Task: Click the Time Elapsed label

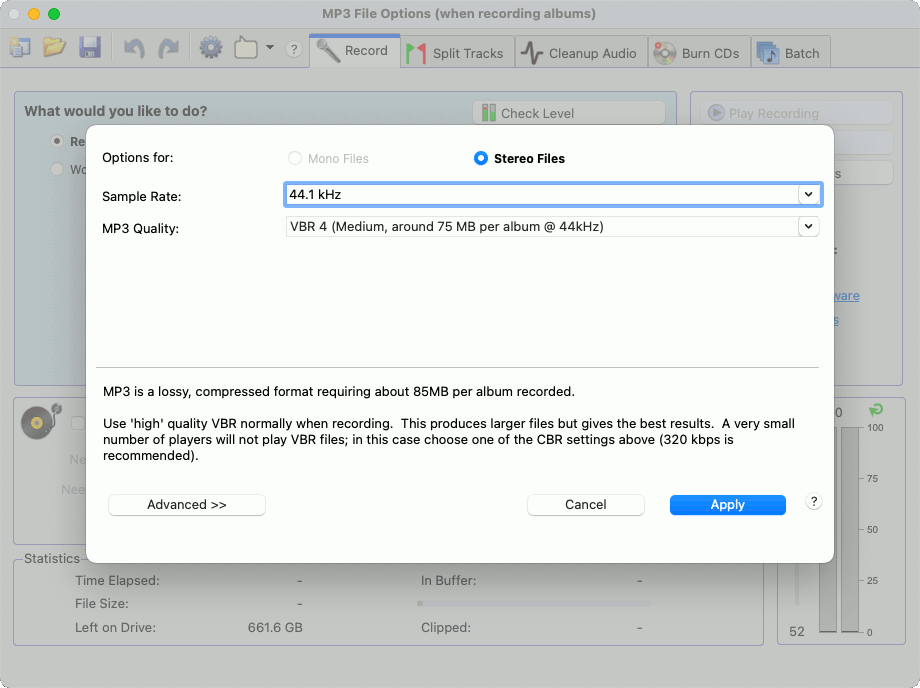Action: (117, 581)
